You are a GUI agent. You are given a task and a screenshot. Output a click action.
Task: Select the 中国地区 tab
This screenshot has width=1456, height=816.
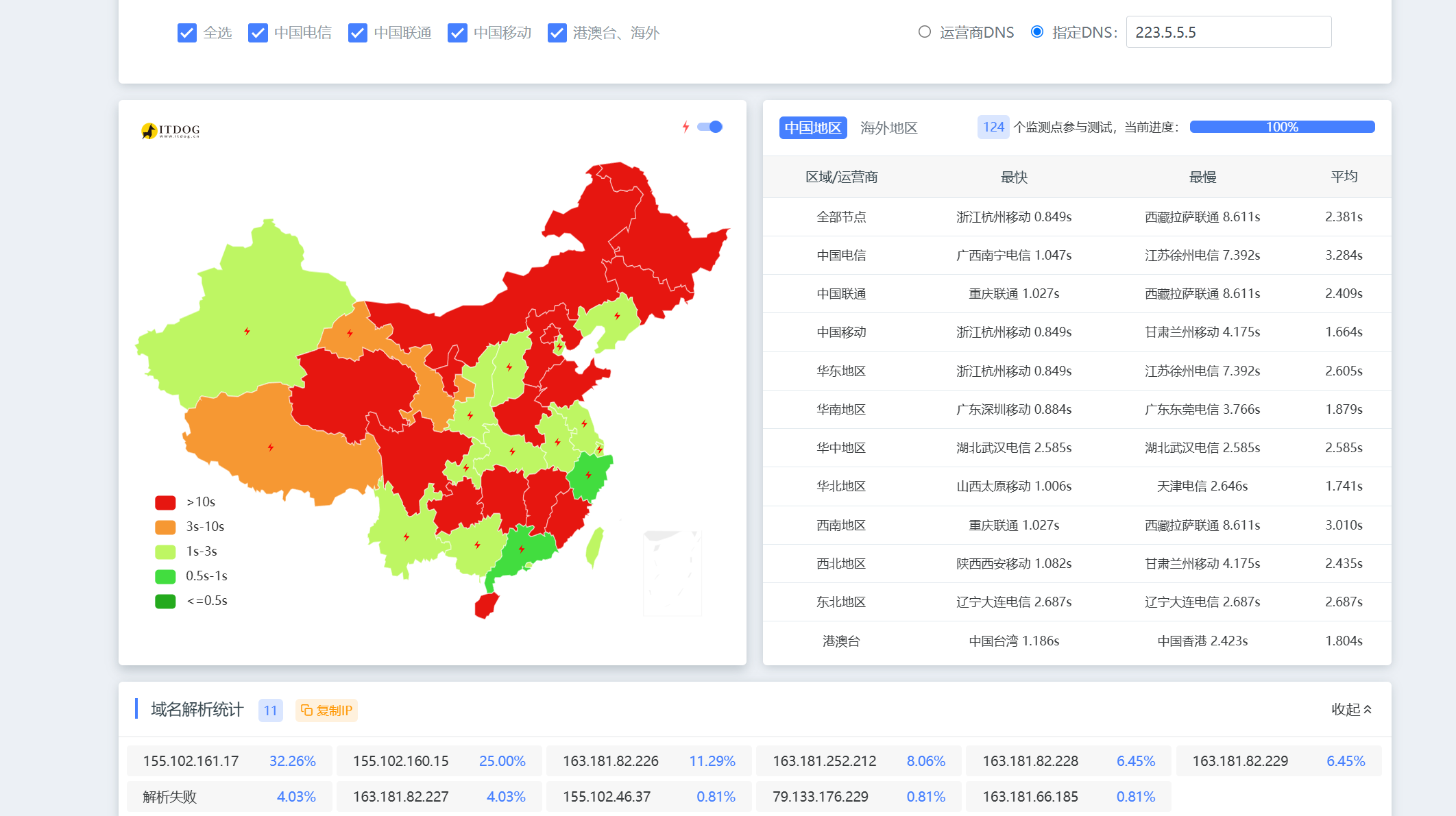point(812,127)
